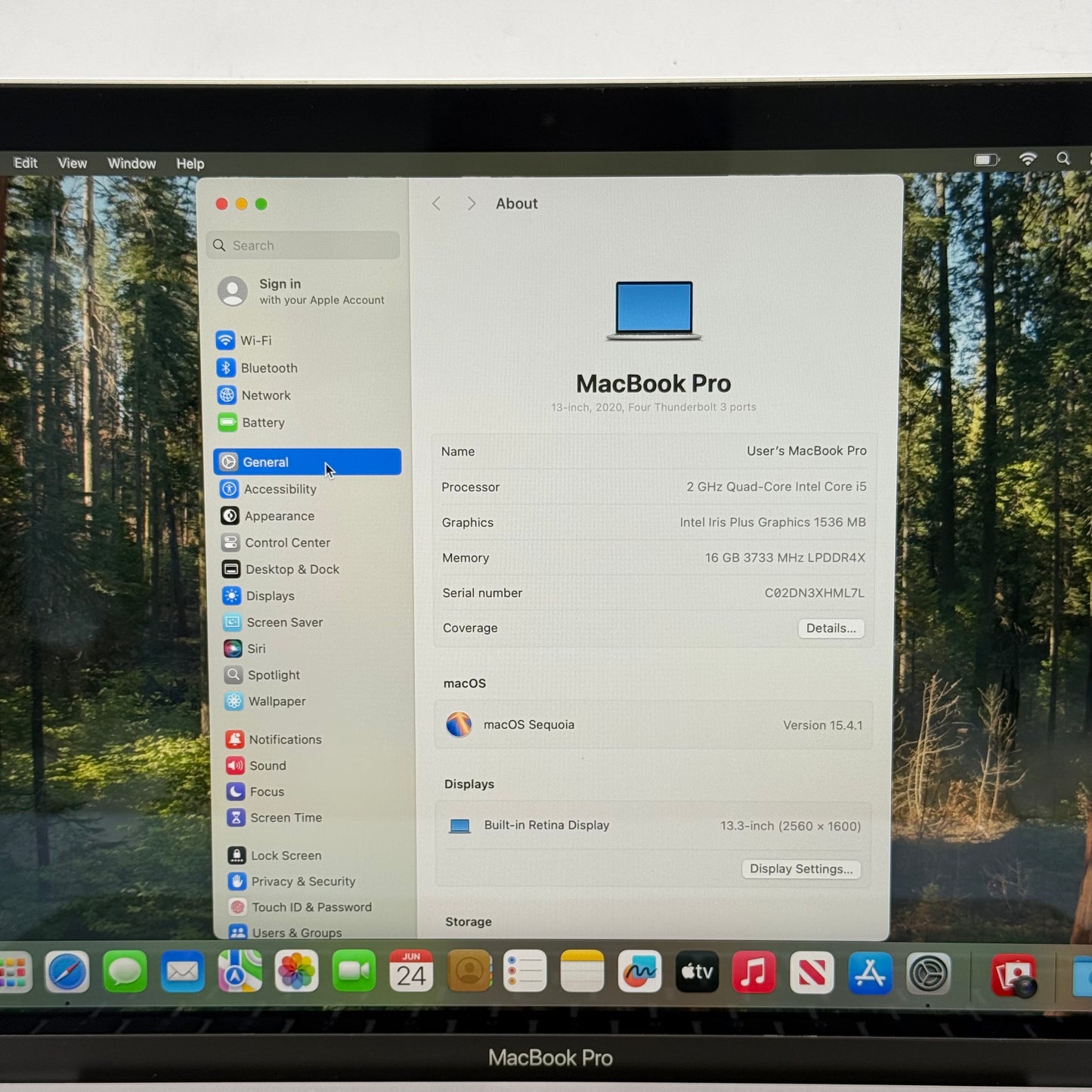Select Wallpaper in the sidebar
This screenshot has height=1092, width=1092.
tap(266, 701)
